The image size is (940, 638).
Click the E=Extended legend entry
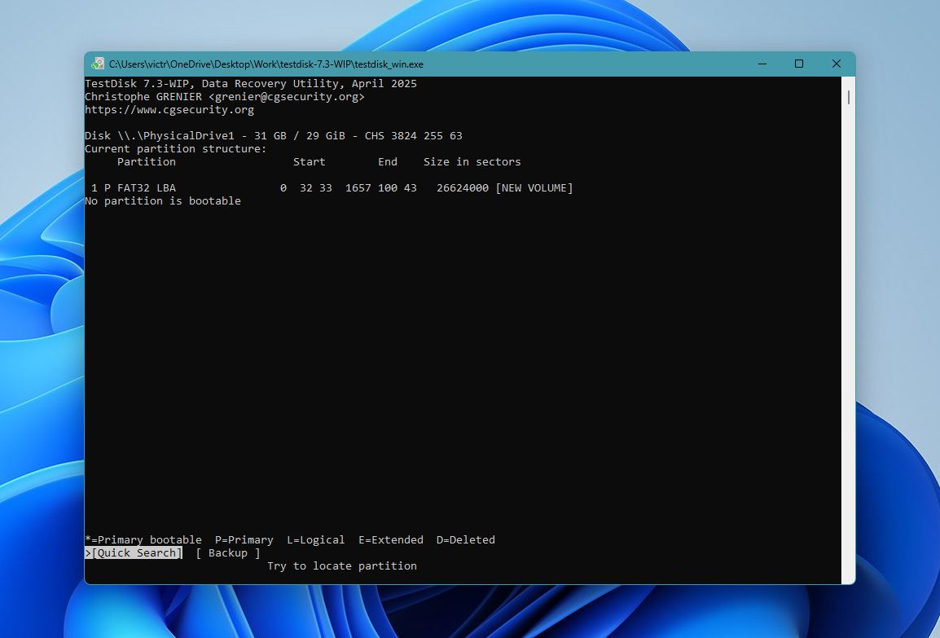click(391, 540)
